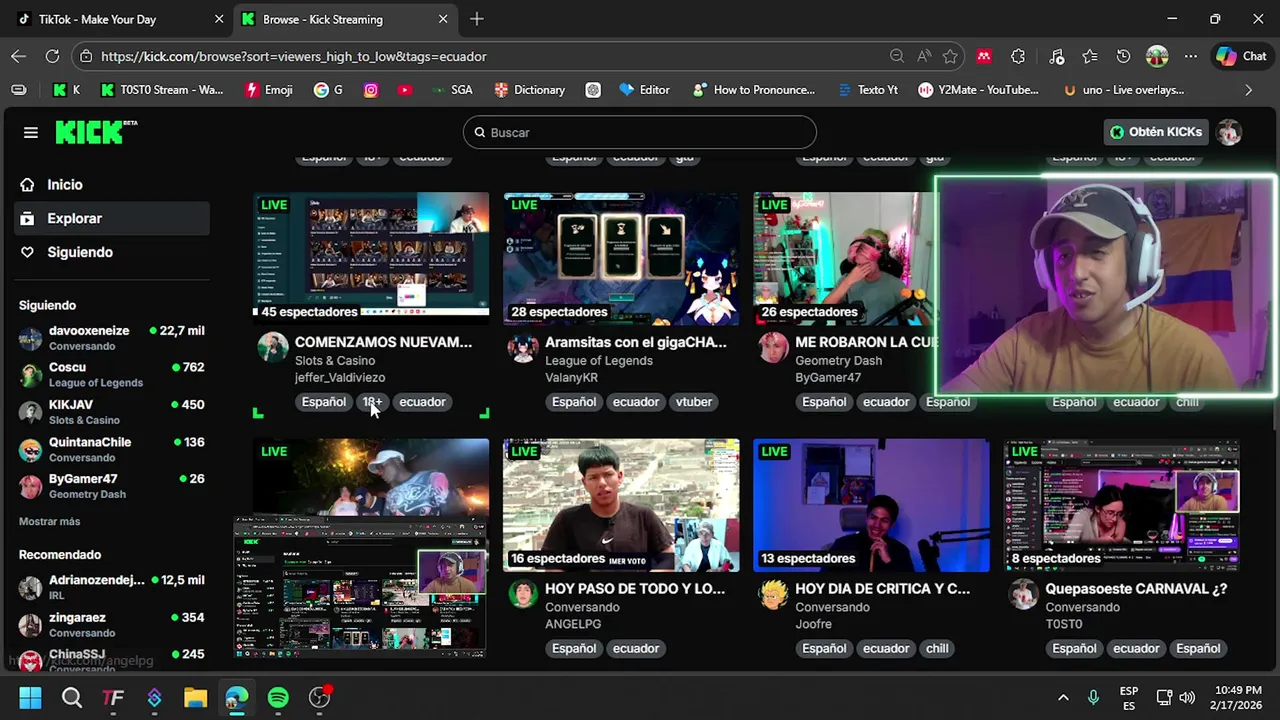Screen dimensions: 1280x720
Task: Click the ANGELPG channel name
Action: coord(573,624)
